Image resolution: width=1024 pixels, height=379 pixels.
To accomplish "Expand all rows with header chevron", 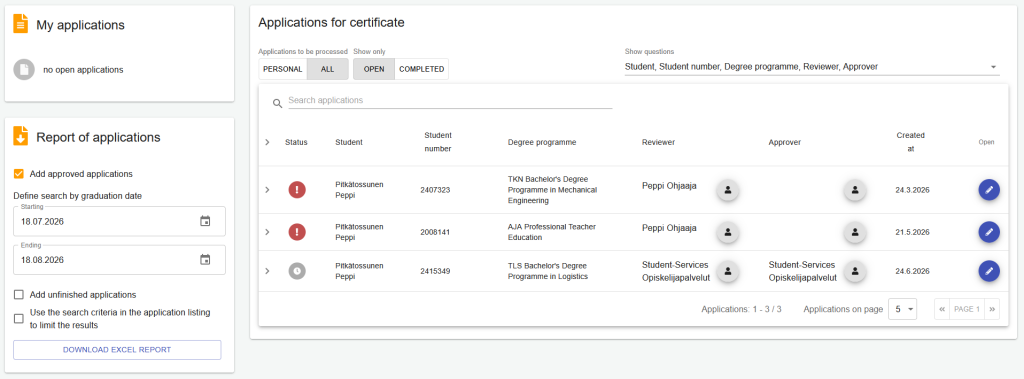I will click(x=267, y=142).
